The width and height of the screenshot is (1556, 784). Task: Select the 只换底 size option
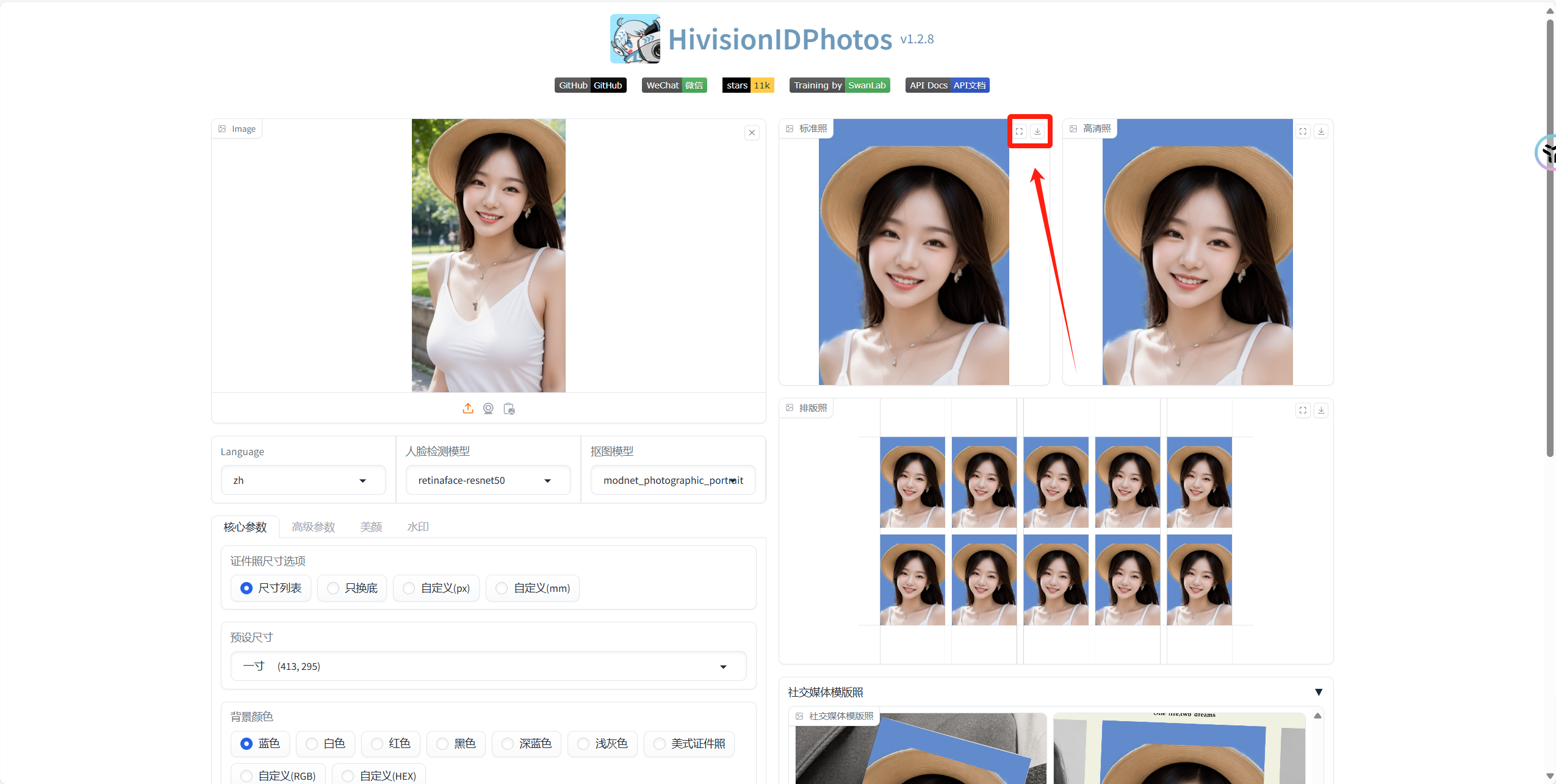coord(352,588)
